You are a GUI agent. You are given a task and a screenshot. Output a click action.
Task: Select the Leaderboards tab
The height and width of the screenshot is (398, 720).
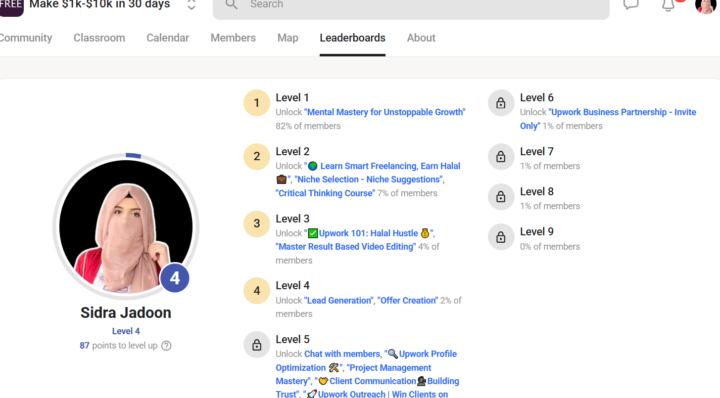point(352,38)
